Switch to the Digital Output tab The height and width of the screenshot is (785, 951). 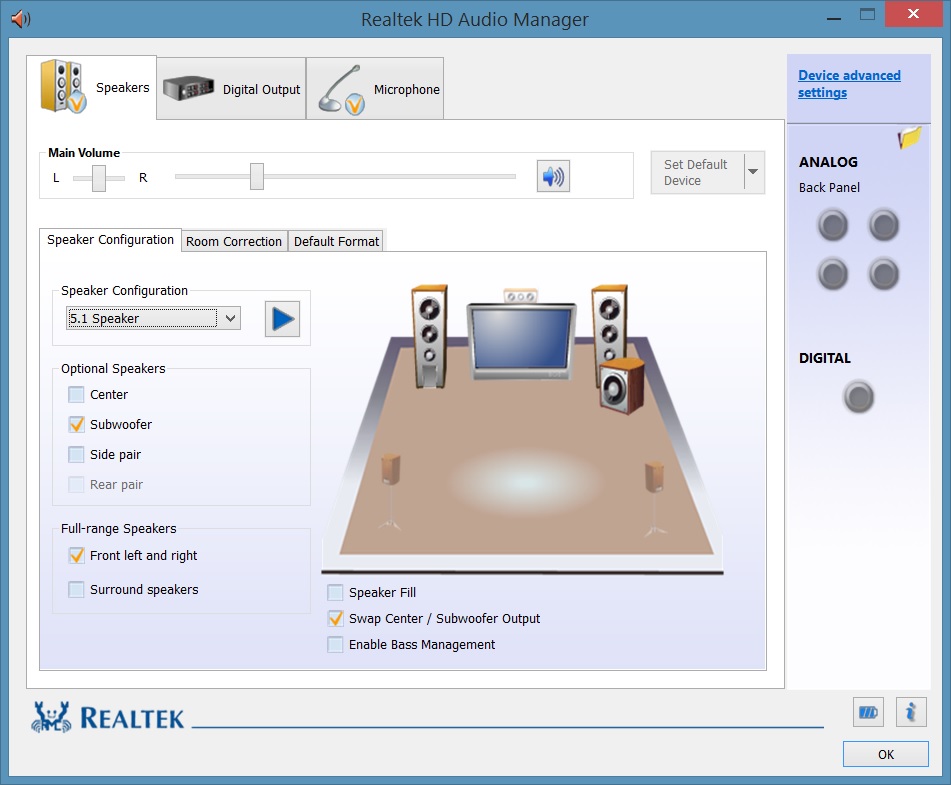[x=232, y=89]
